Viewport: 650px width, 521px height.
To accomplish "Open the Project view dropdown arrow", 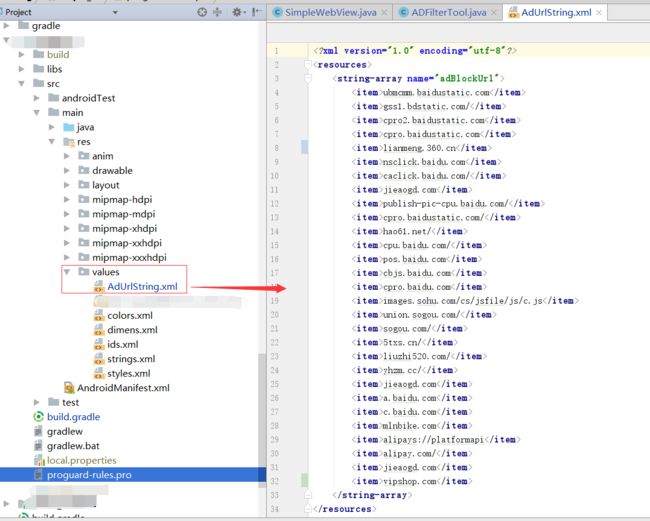I will [x=115, y=12].
